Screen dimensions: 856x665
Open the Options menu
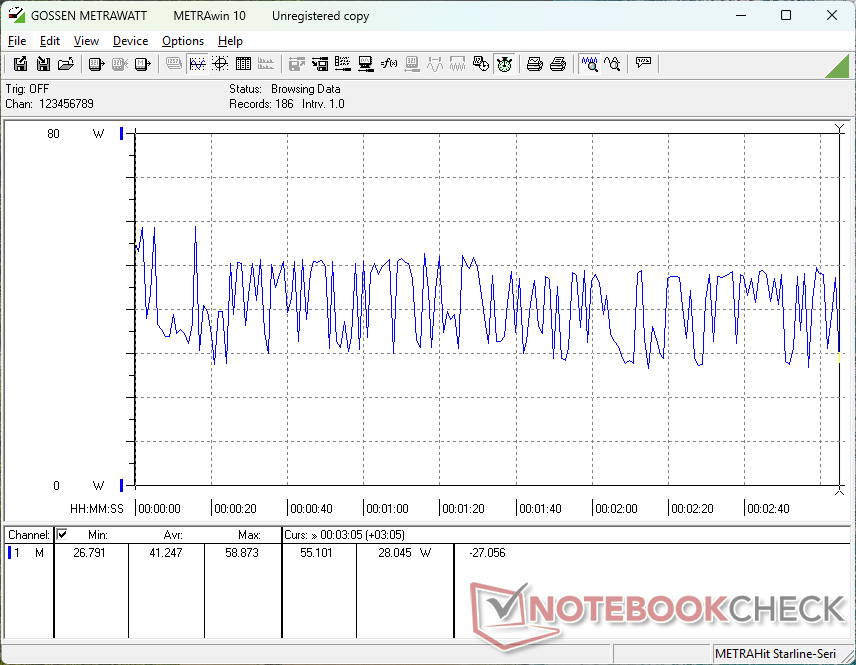click(183, 41)
